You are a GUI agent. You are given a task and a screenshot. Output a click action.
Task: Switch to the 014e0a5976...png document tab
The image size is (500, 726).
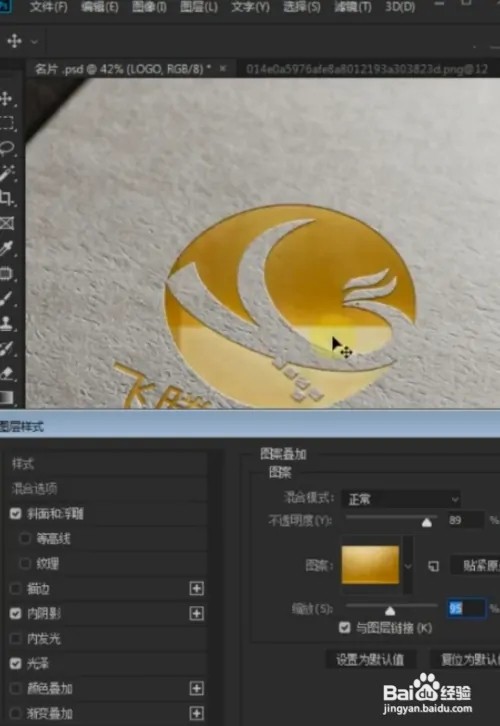pos(367,69)
